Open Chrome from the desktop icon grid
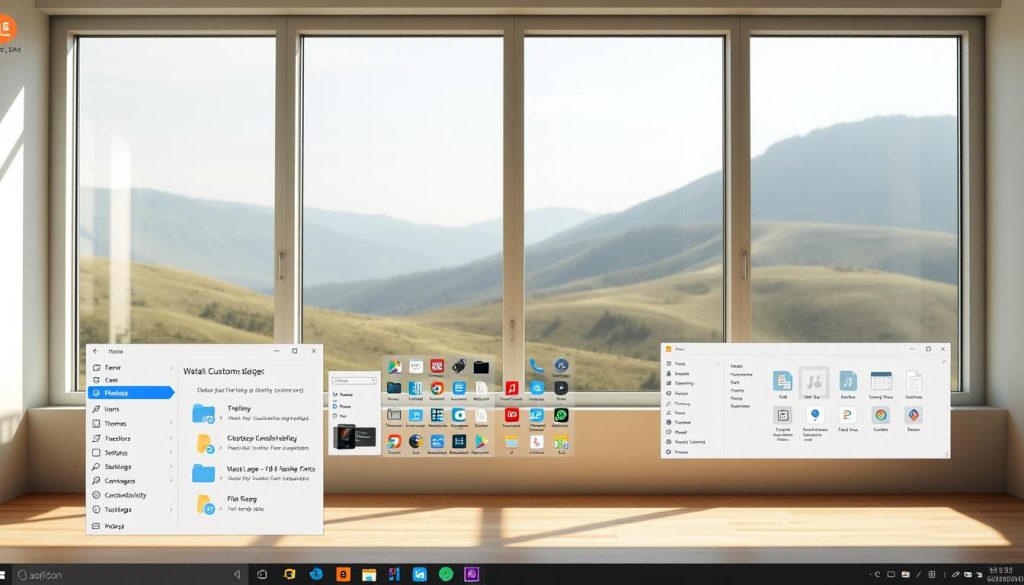Screen dimensions: 1024x585 coord(438,390)
